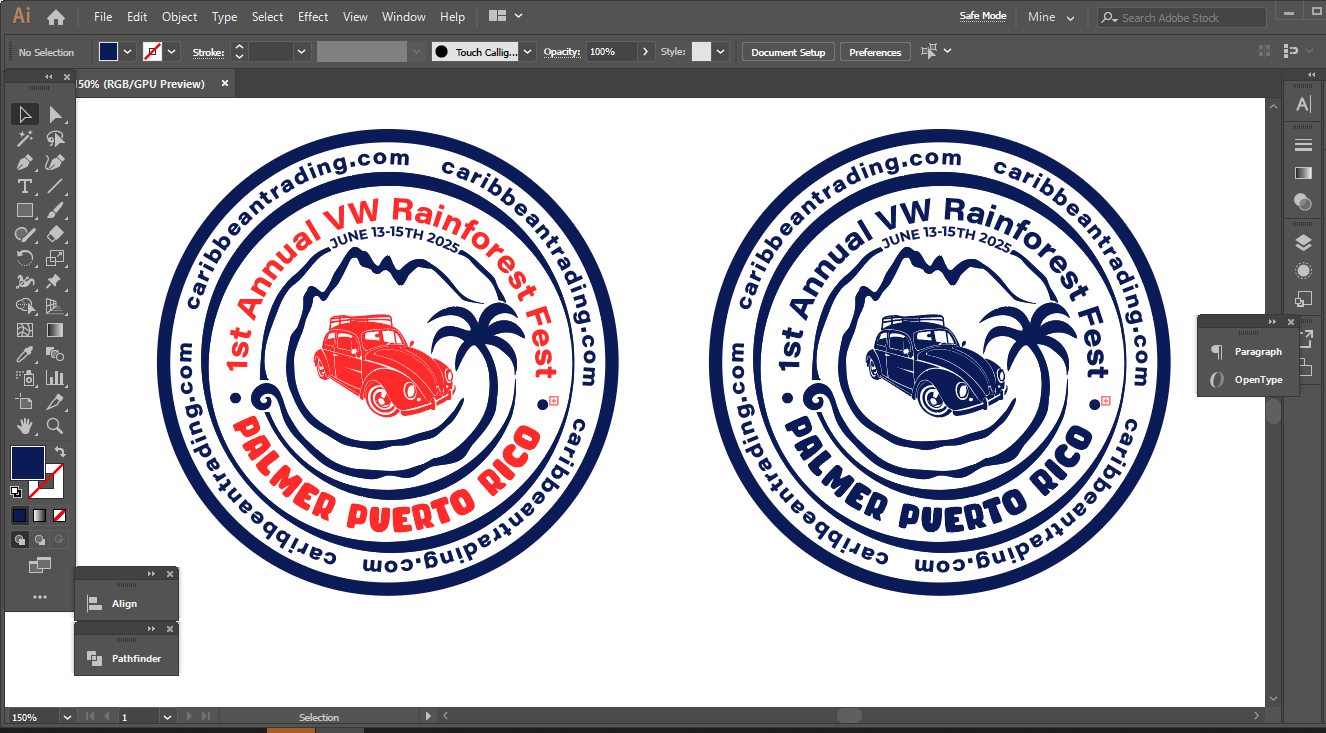Expand the Opacity slider arrow
Image resolution: width=1326 pixels, height=733 pixels.
pos(645,52)
